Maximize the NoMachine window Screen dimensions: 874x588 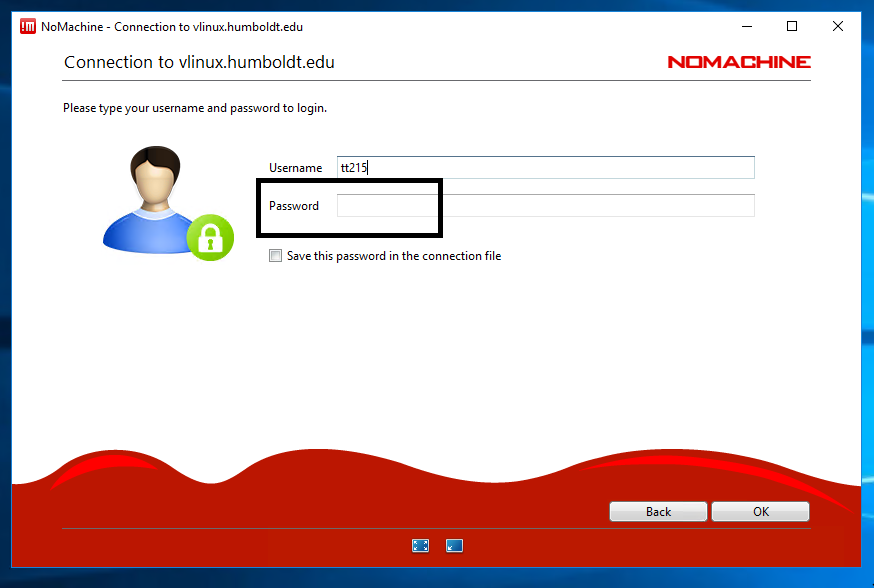pyautogui.click(x=792, y=26)
